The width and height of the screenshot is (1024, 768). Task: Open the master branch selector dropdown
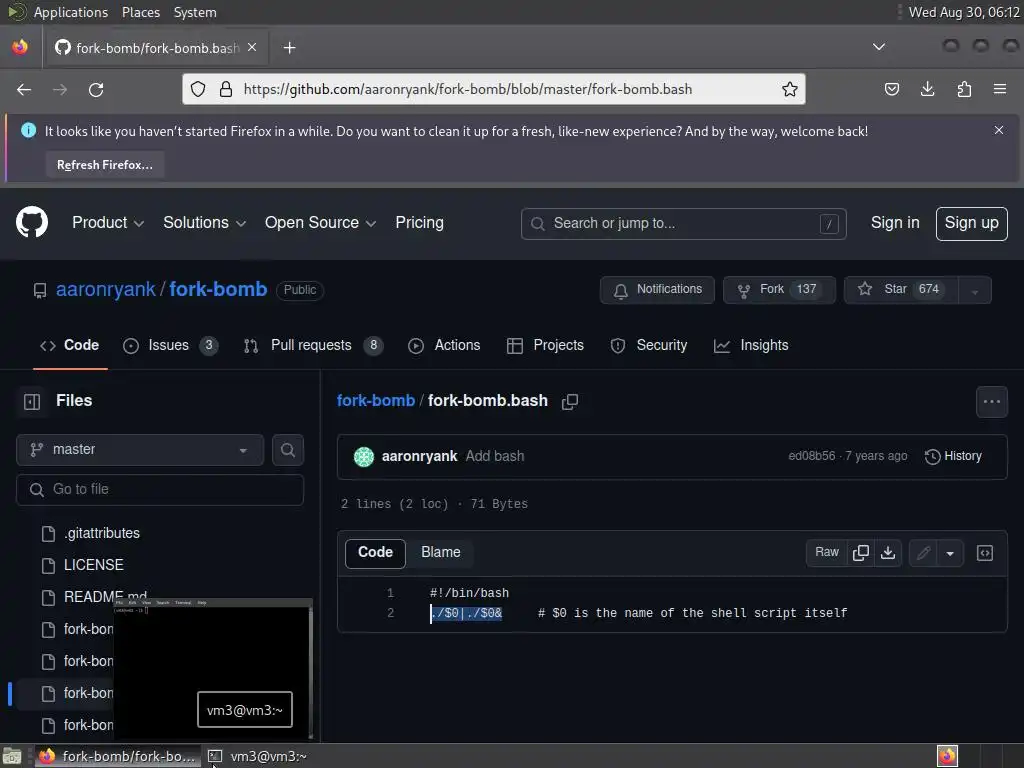click(x=140, y=450)
